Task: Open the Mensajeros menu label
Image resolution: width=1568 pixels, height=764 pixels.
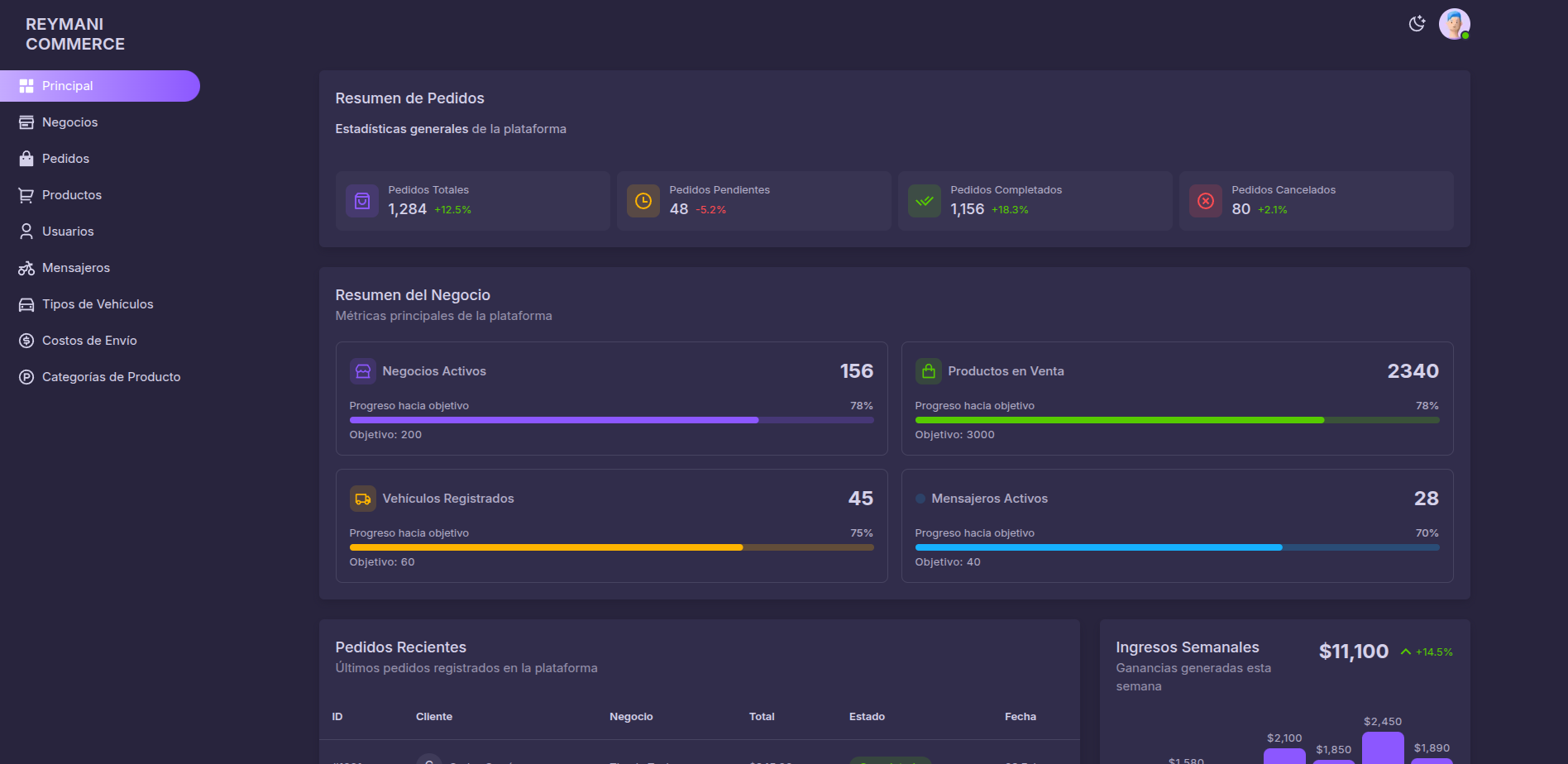Action: pos(76,268)
